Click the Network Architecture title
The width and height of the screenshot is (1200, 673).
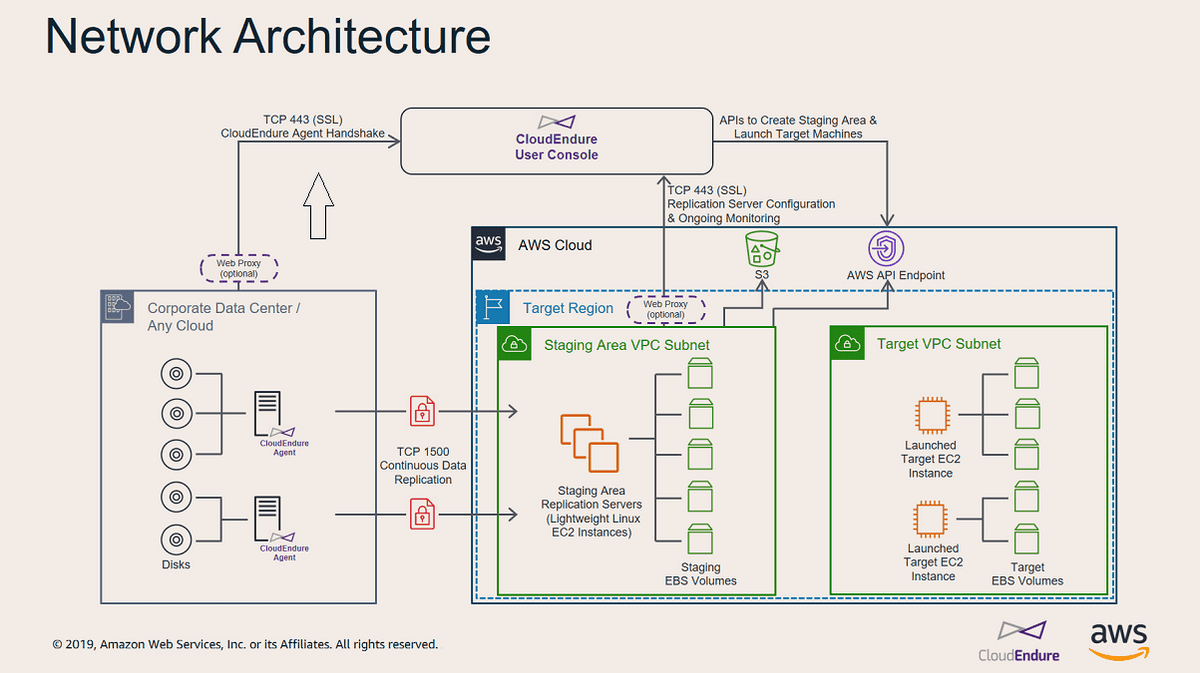pos(268,35)
